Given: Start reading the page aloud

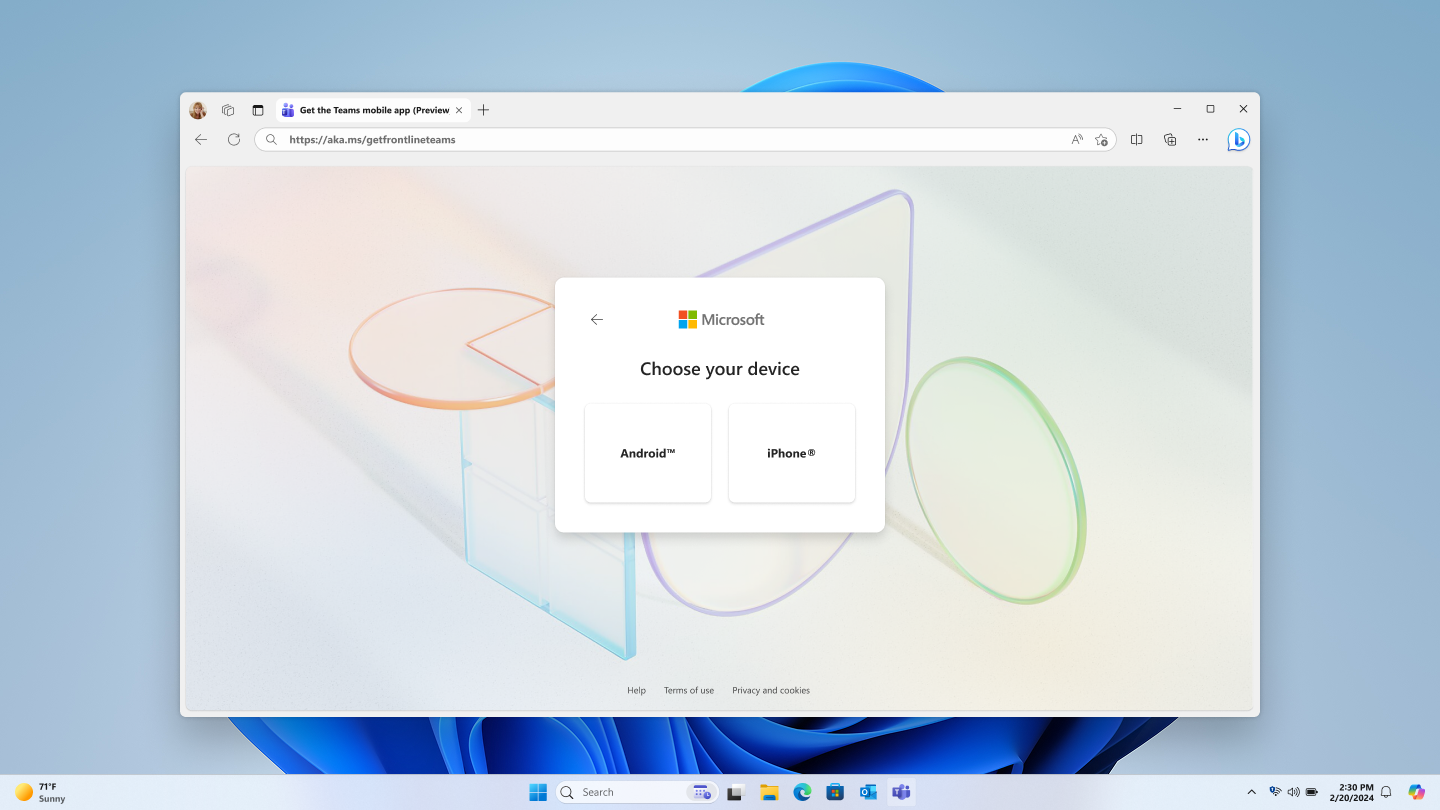Looking at the screenshot, I should tap(1075, 139).
